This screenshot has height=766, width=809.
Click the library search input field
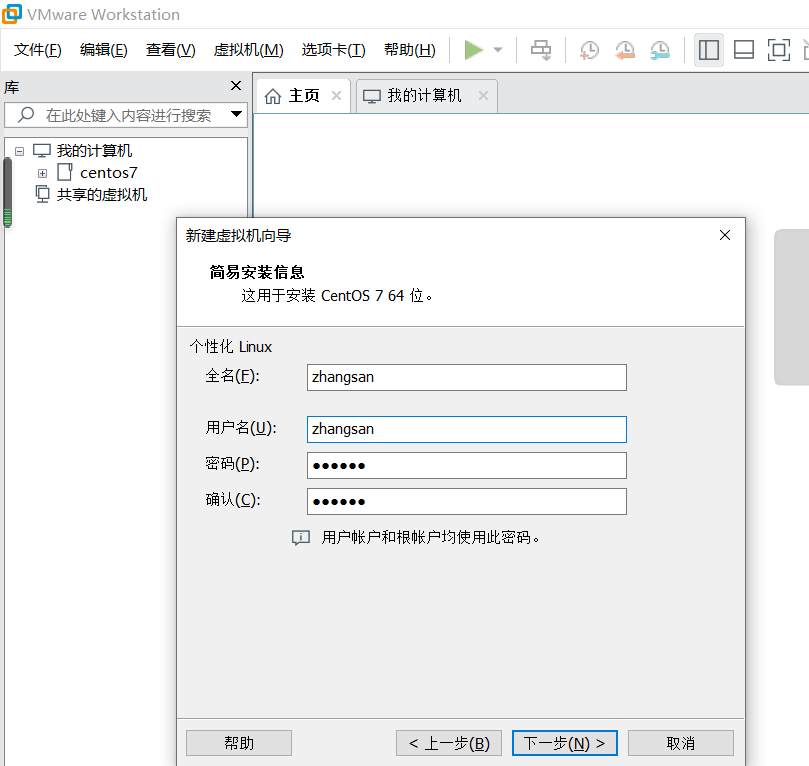126,115
